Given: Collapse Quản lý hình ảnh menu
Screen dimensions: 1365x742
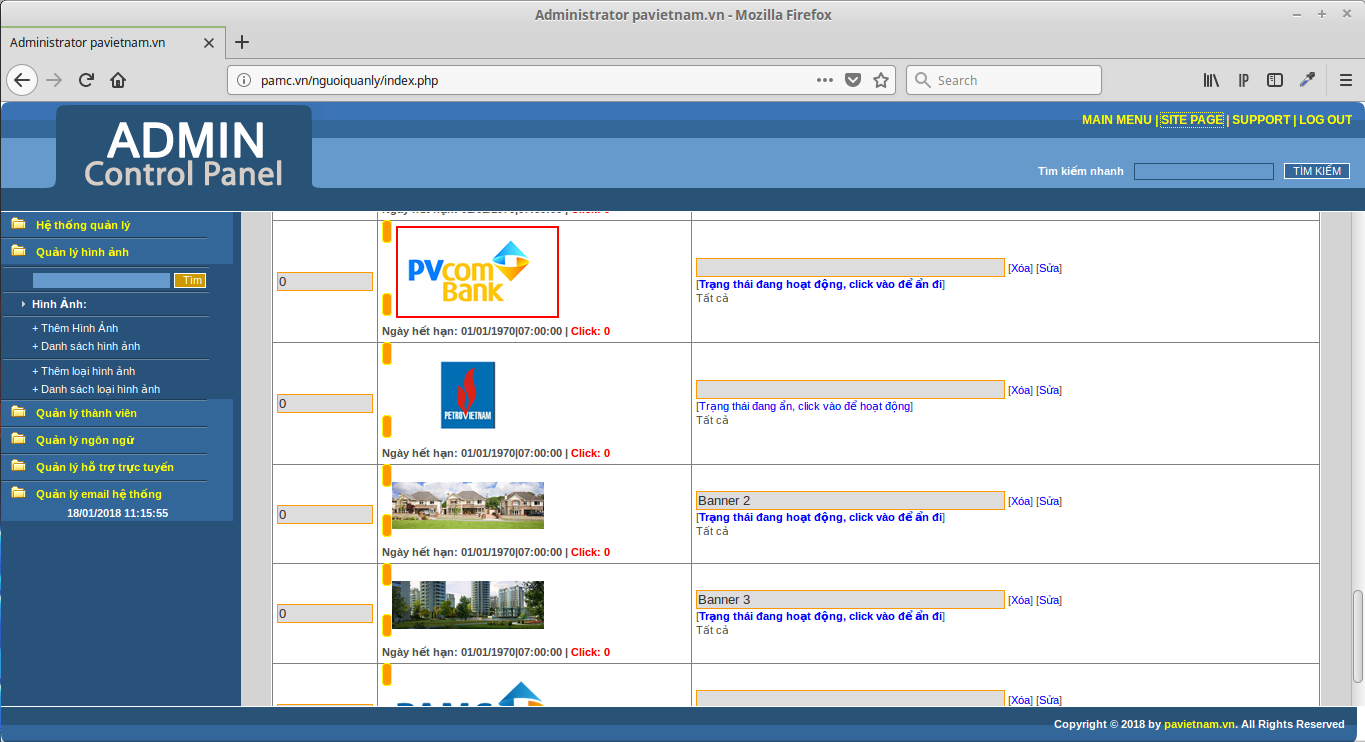Looking at the screenshot, I should 82,252.
